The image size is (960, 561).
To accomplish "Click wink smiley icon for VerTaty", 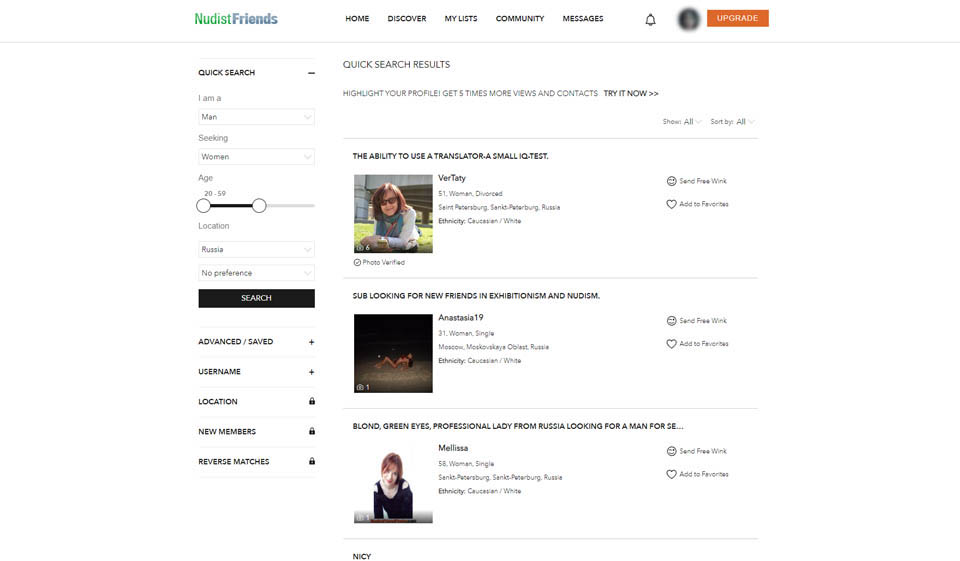I will pos(672,181).
